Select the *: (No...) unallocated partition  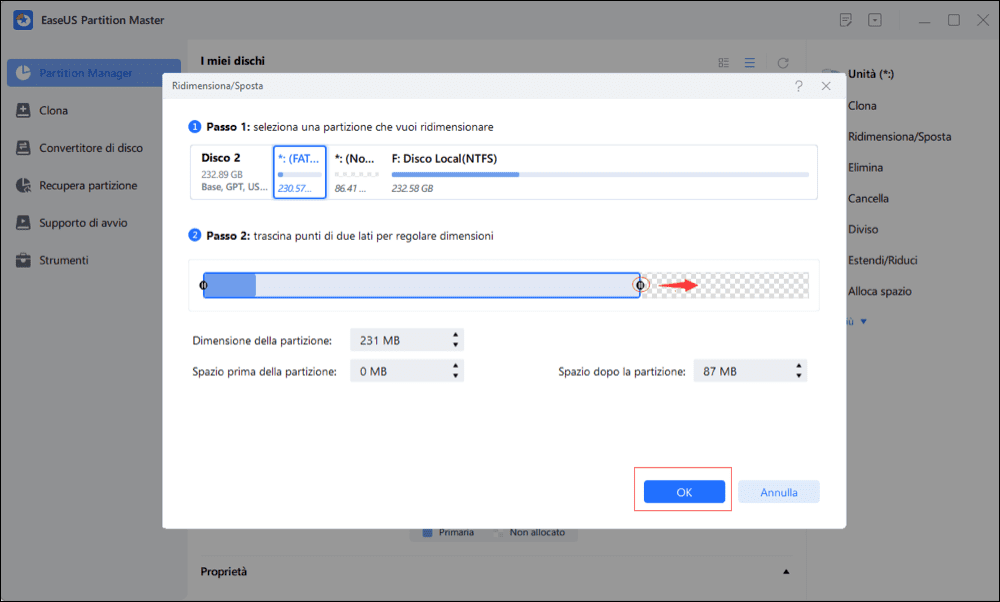pyautogui.click(x=356, y=172)
